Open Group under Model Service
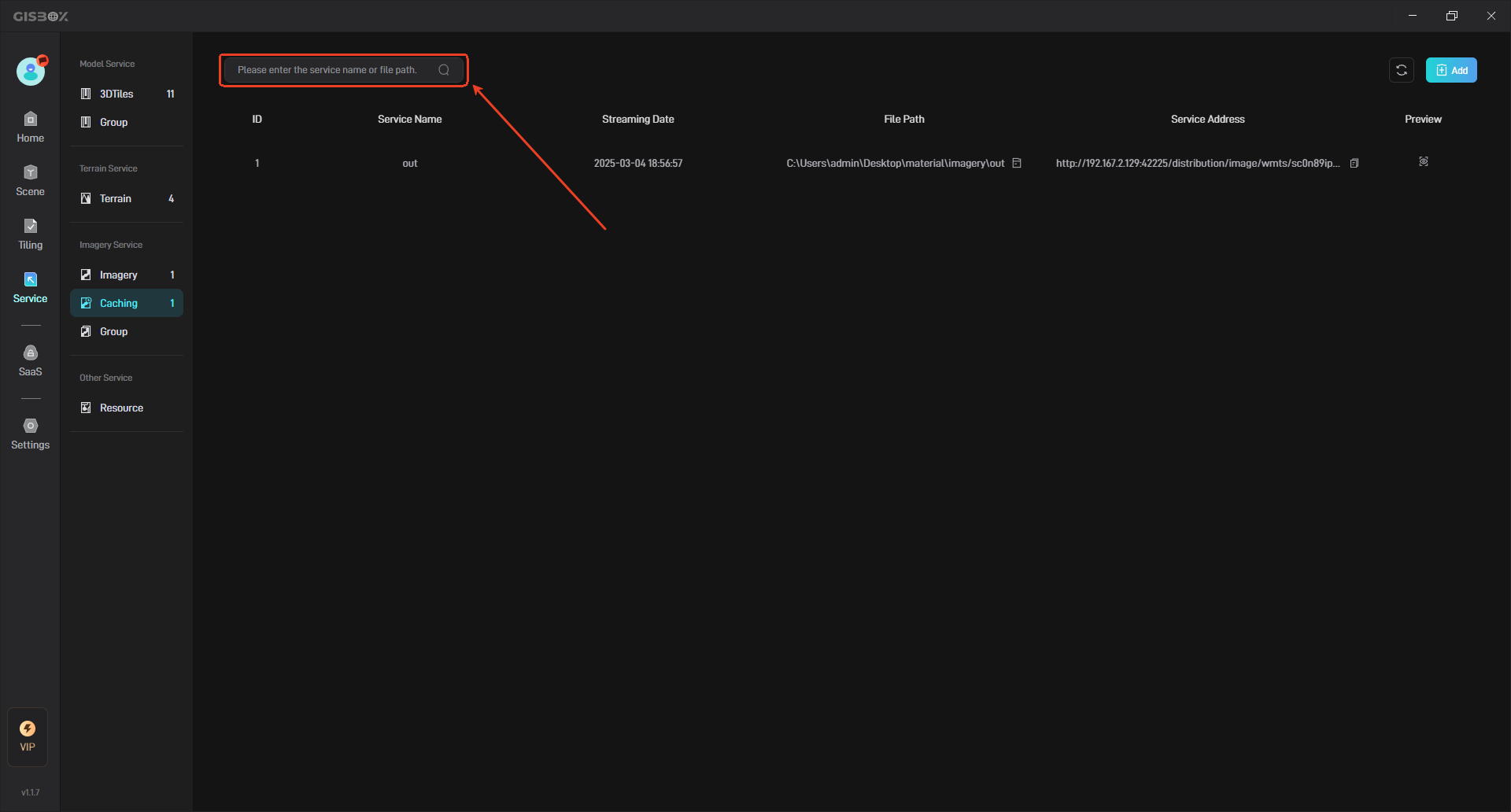Image resolution: width=1511 pixels, height=812 pixels. pos(127,122)
